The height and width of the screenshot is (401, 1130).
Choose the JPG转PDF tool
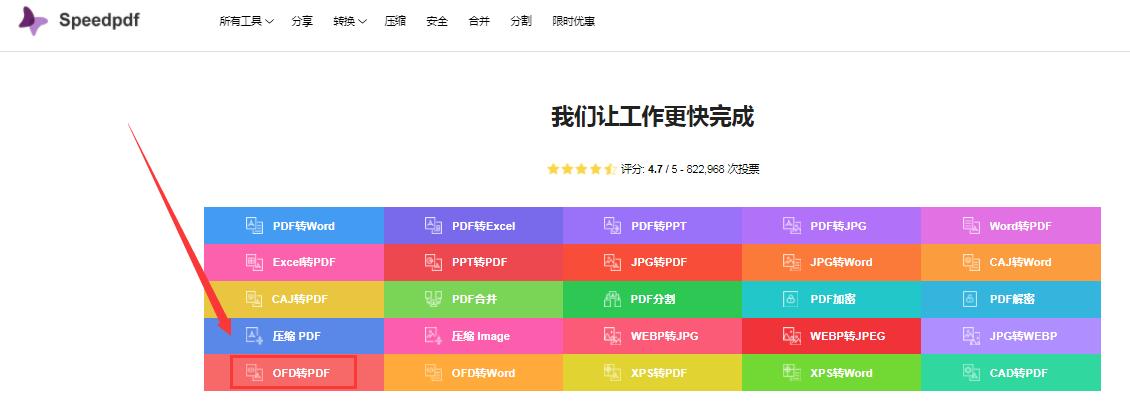(x=652, y=262)
